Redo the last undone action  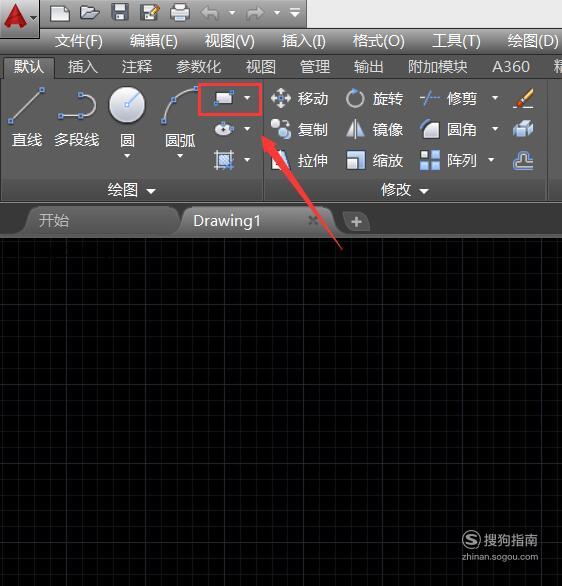click(x=256, y=13)
